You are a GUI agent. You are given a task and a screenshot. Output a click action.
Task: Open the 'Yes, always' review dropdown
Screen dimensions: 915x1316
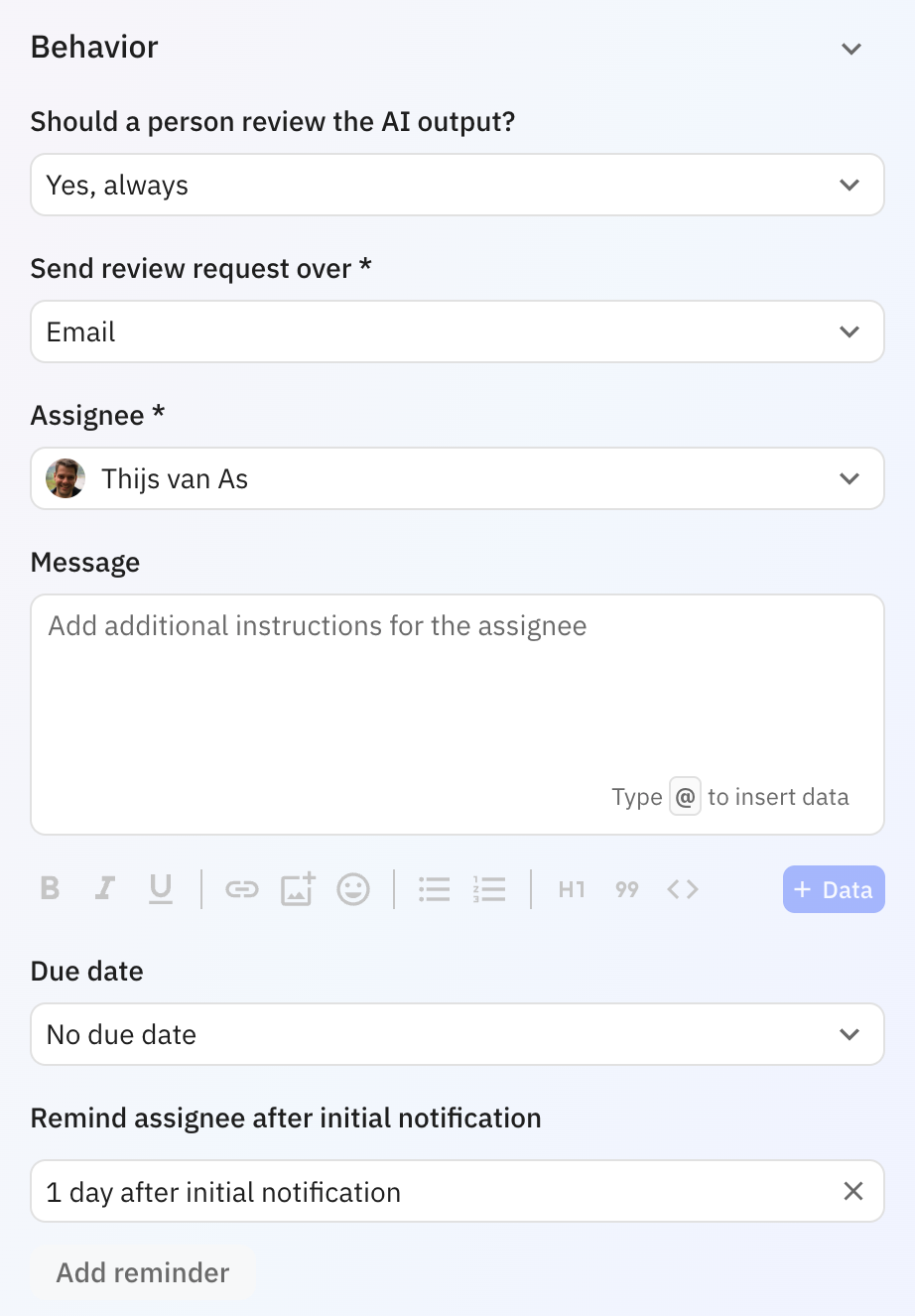coord(457,186)
